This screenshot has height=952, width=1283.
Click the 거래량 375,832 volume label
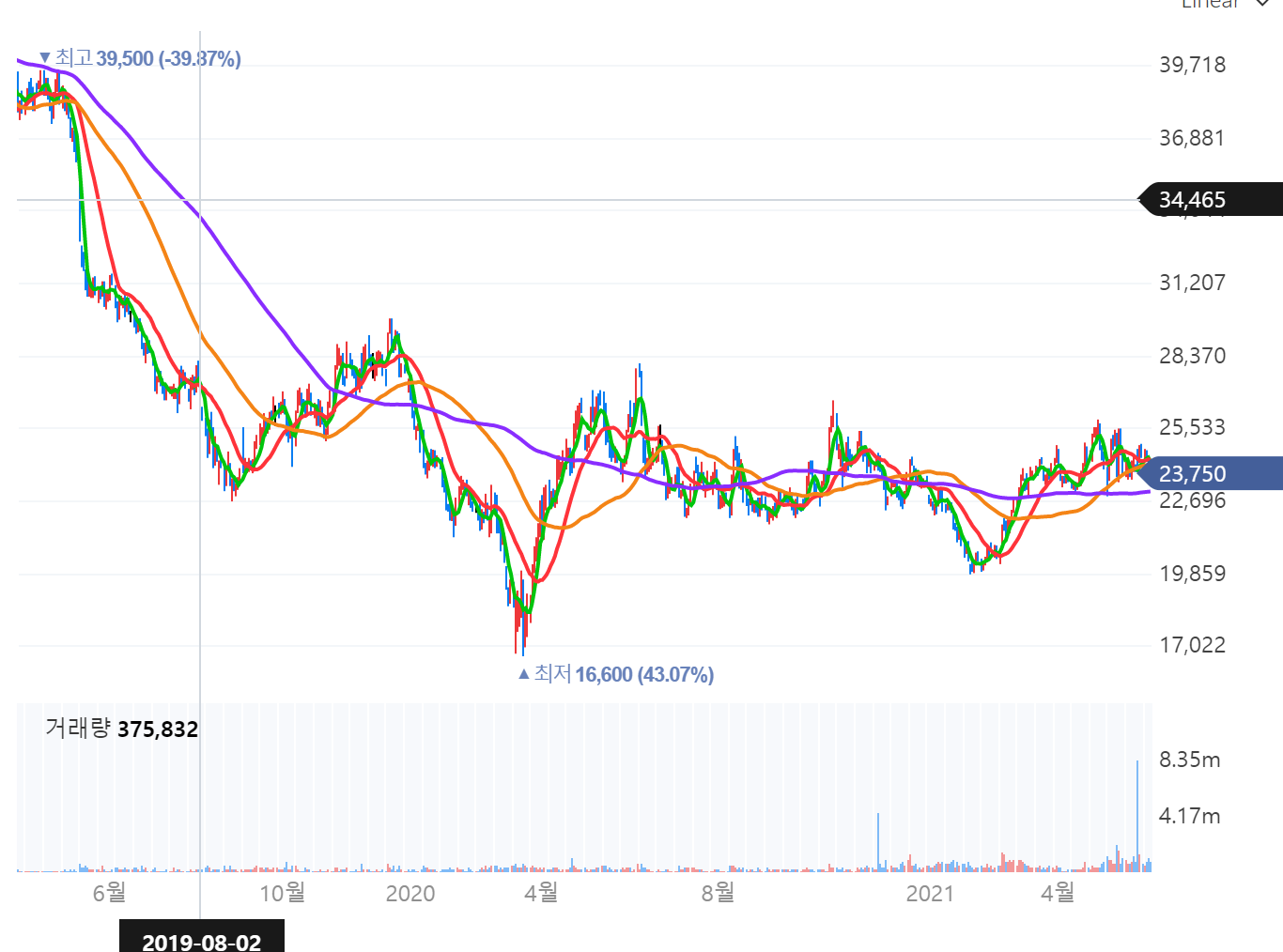point(122,729)
